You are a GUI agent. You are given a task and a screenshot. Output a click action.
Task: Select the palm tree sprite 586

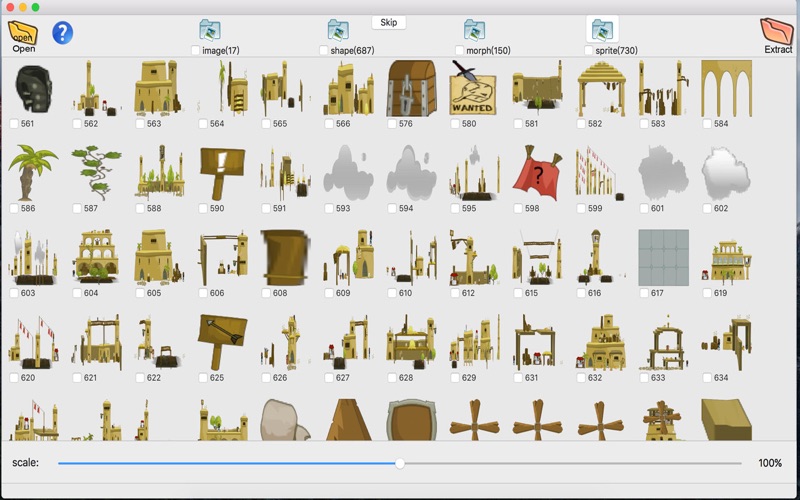click(x=33, y=172)
